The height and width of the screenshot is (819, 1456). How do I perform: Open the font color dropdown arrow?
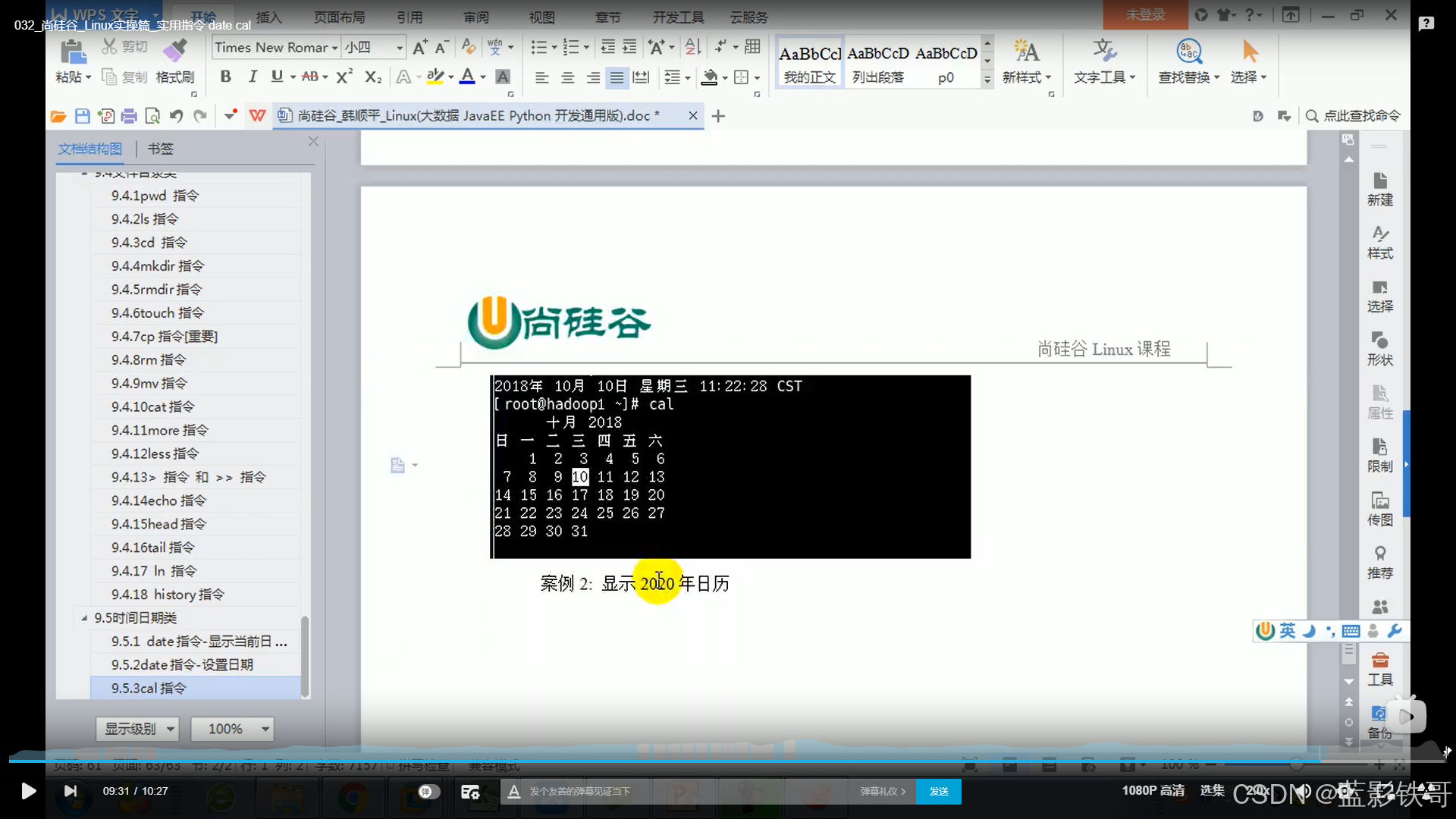click(483, 77)
